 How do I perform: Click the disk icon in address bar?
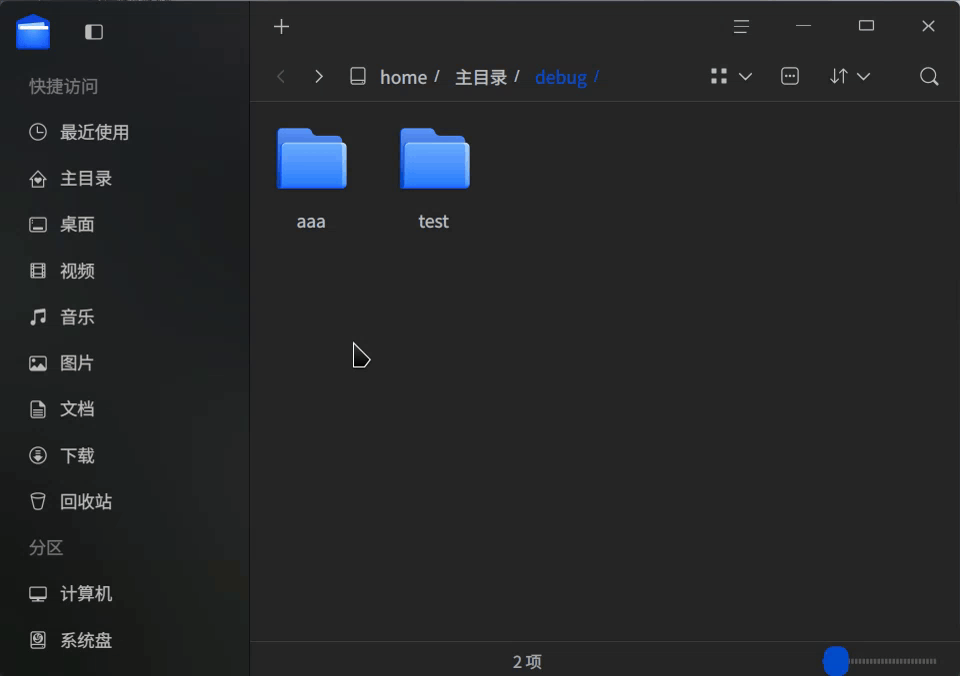tap(358, 77)
